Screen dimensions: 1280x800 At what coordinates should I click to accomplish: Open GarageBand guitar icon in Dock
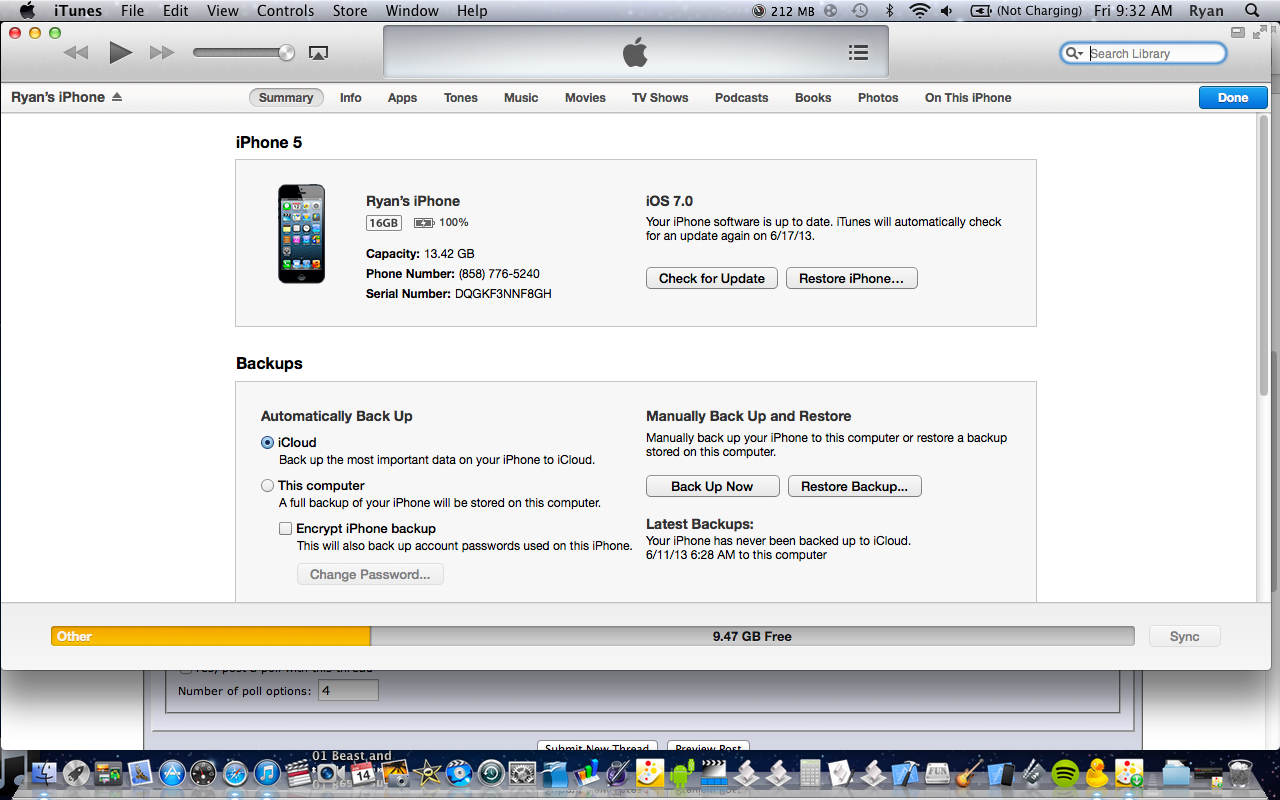coord(968,773)
